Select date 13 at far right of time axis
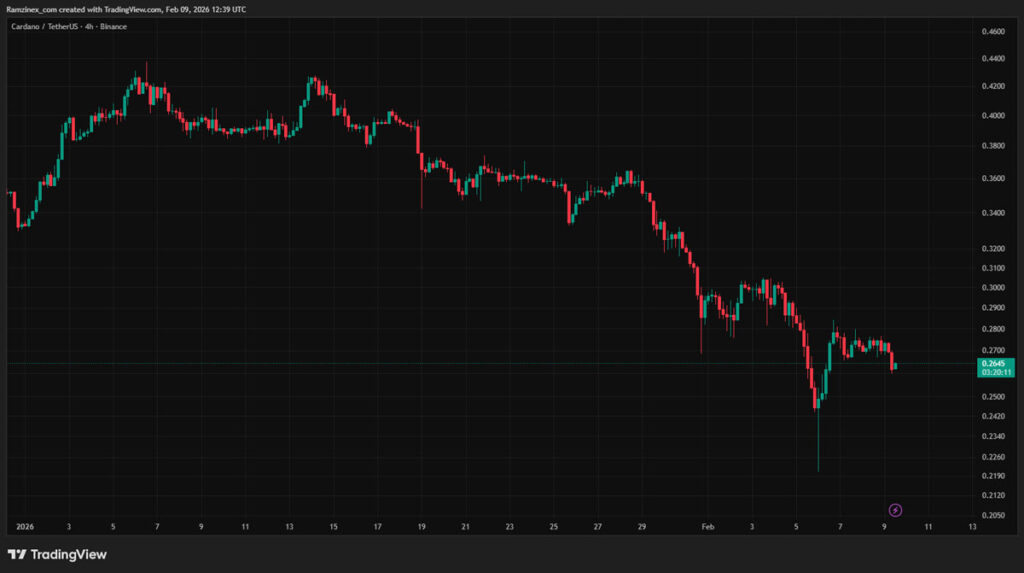This screenshot has width=1024, height=573. pyautogui.click(x=972, y=526)
